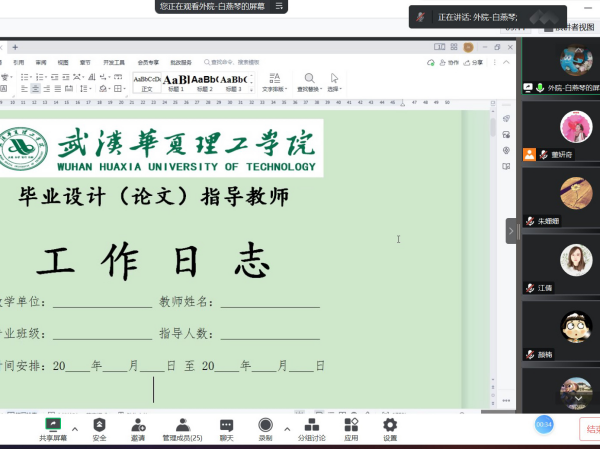Open shading fill color picker
This screenshot has width=600, height=449.
click(104, 89)
